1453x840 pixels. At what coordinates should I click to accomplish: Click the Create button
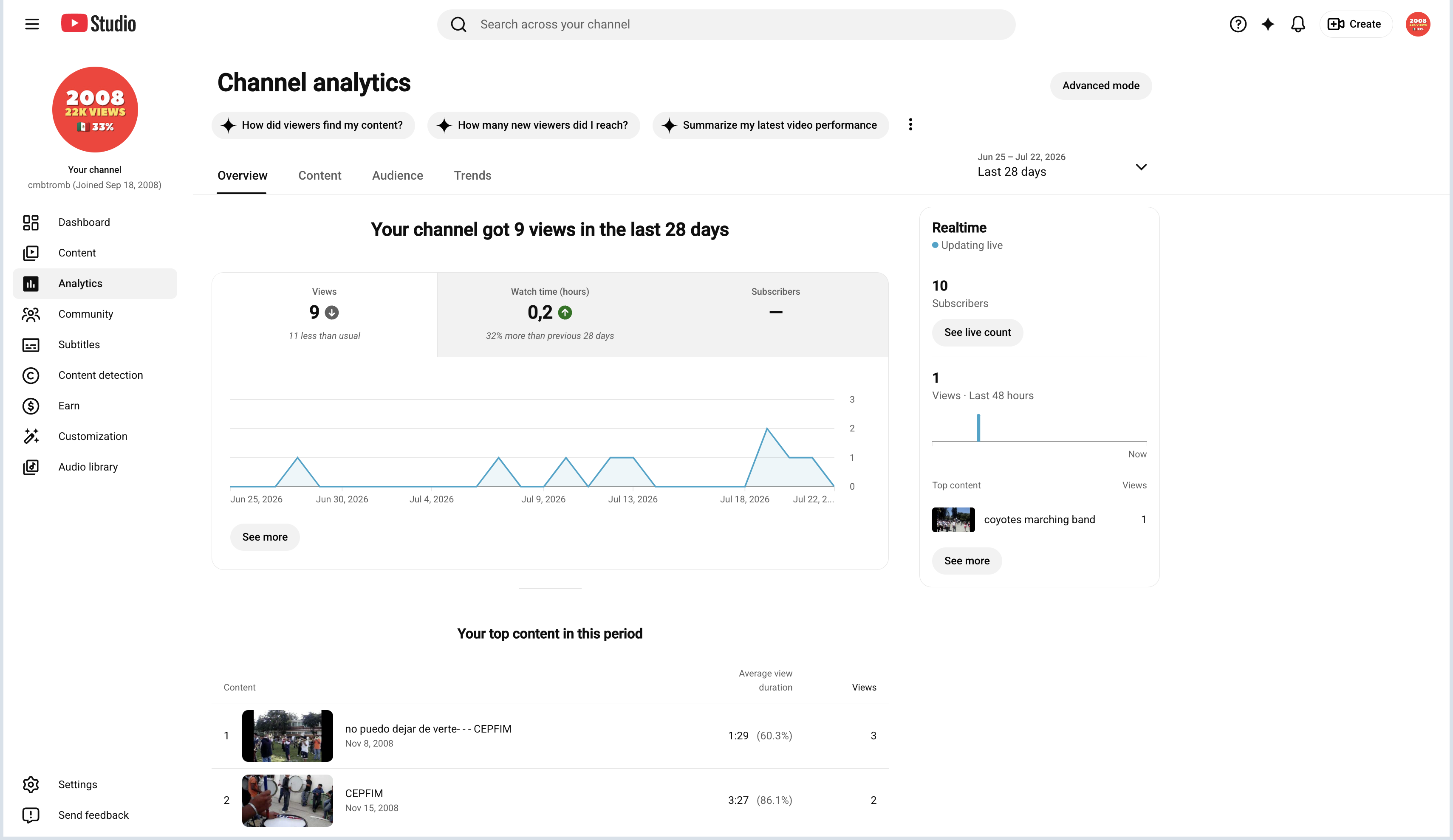pos(1356,24)
